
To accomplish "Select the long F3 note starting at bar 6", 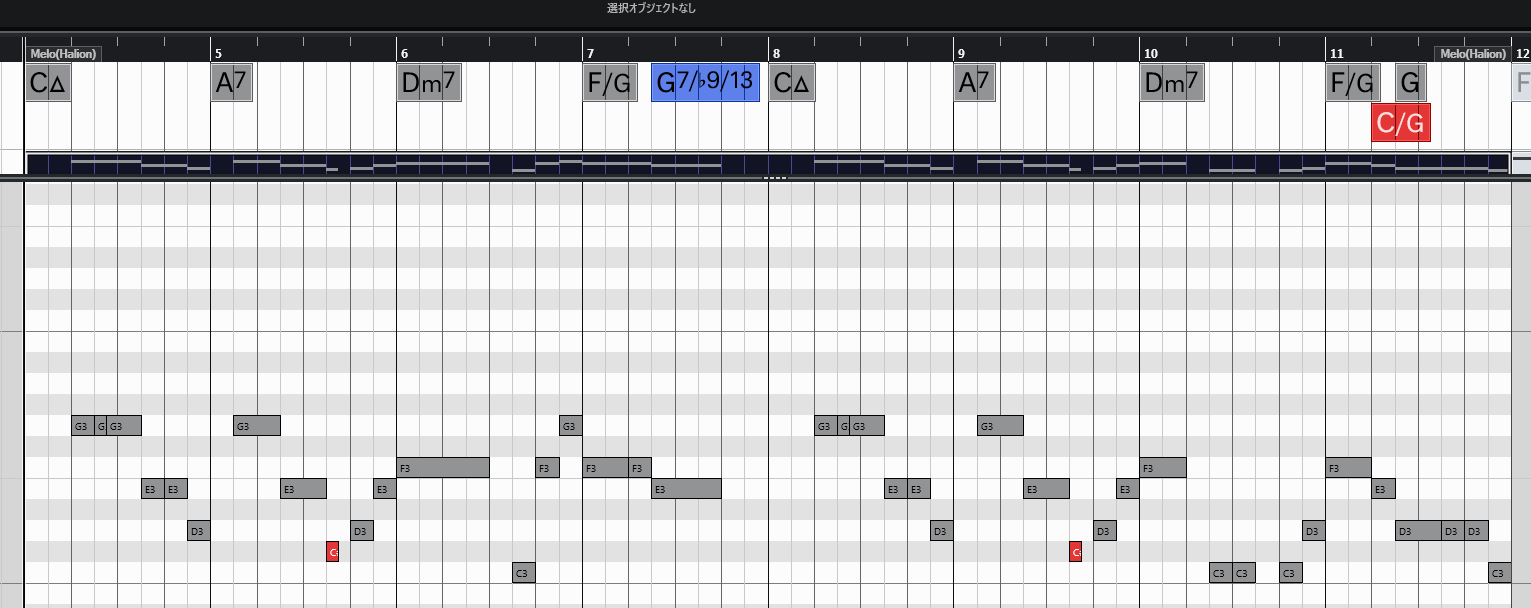I will tap(443, 467).
